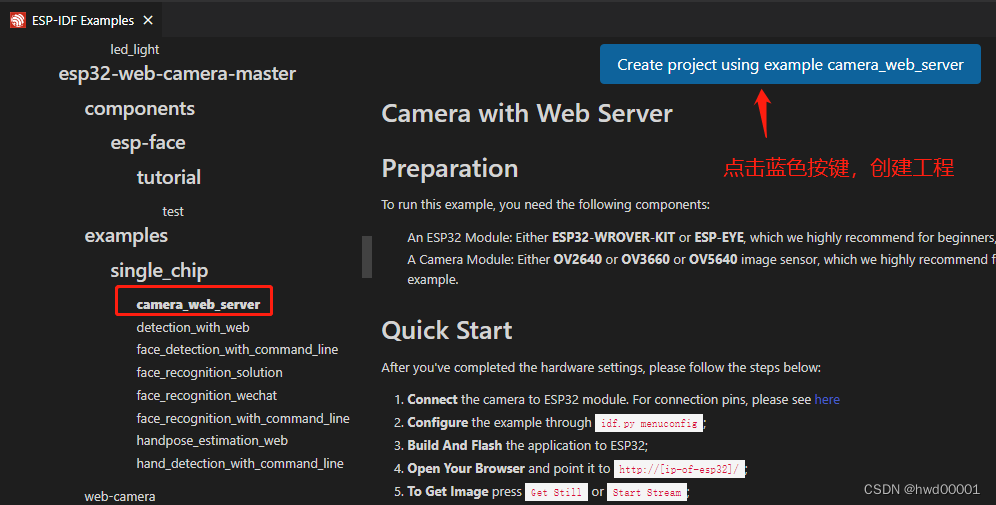Select the examples entry in the tree
Screen dimensions: 996x505
(126, 236)
